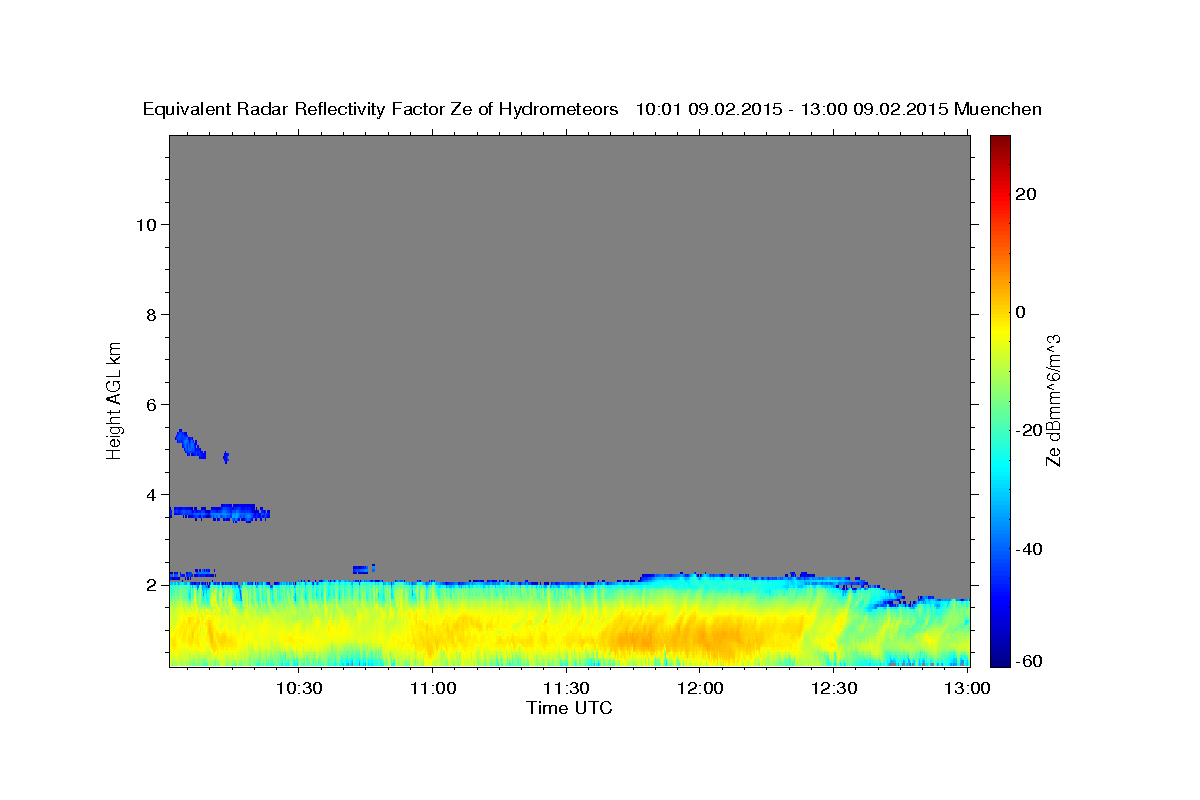Click the blue cloud patch near 5 km height
Image resolution: width=1200 pixels, height=800 pixels.
click(190, 444)
